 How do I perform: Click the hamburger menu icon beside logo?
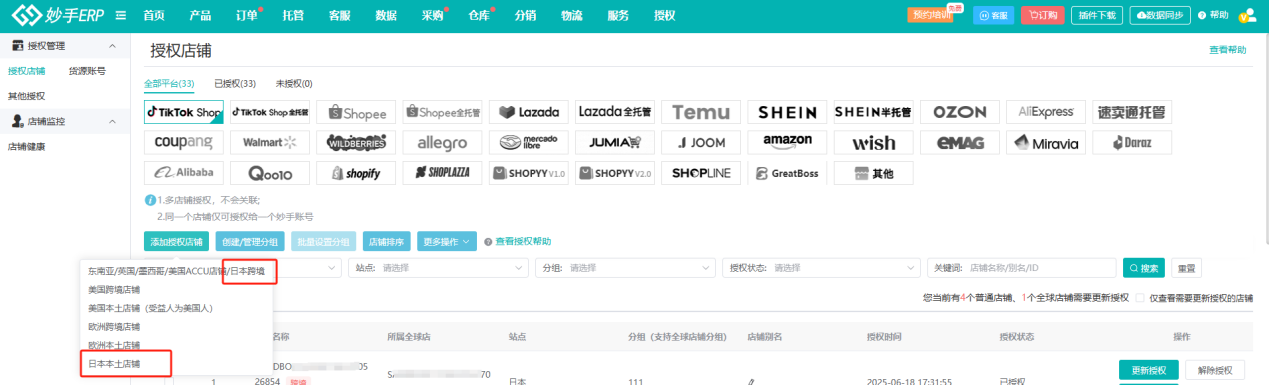pos(120,15)
